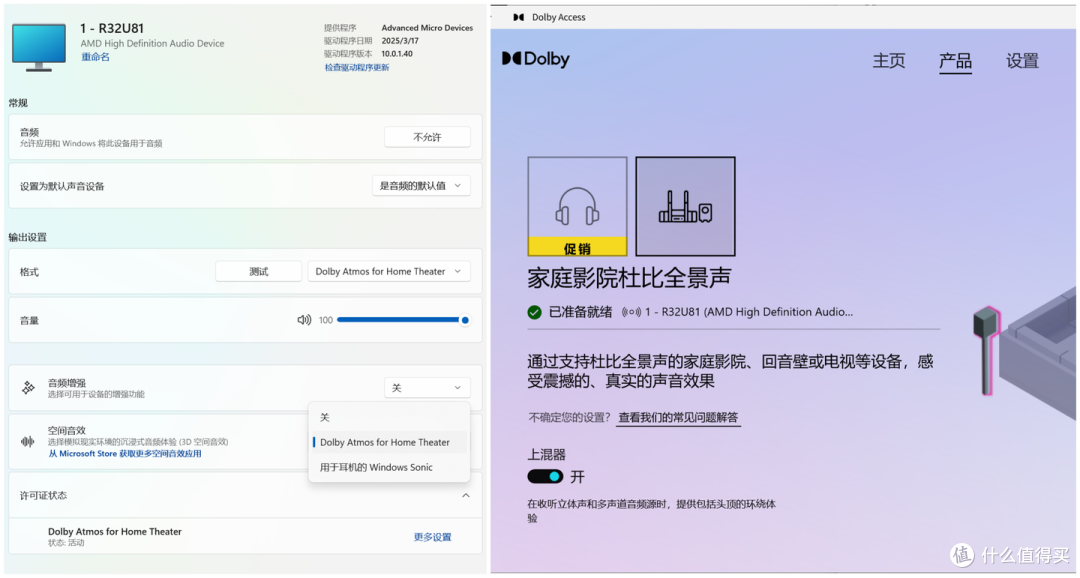This screenshot has height=578, width=1080.
Task: Click the driver version 10.0.1.40 text
Action: (x=397, y=54)
